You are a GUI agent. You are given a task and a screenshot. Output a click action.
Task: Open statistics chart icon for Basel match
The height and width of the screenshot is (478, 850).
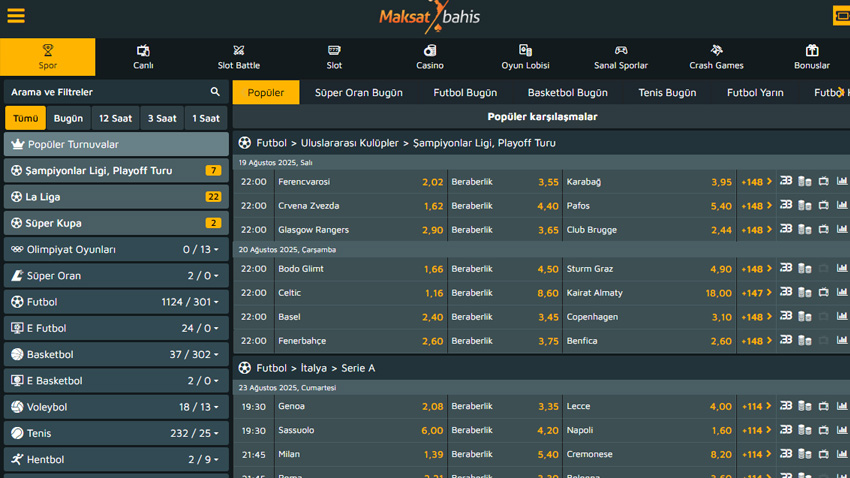[842, 316]
